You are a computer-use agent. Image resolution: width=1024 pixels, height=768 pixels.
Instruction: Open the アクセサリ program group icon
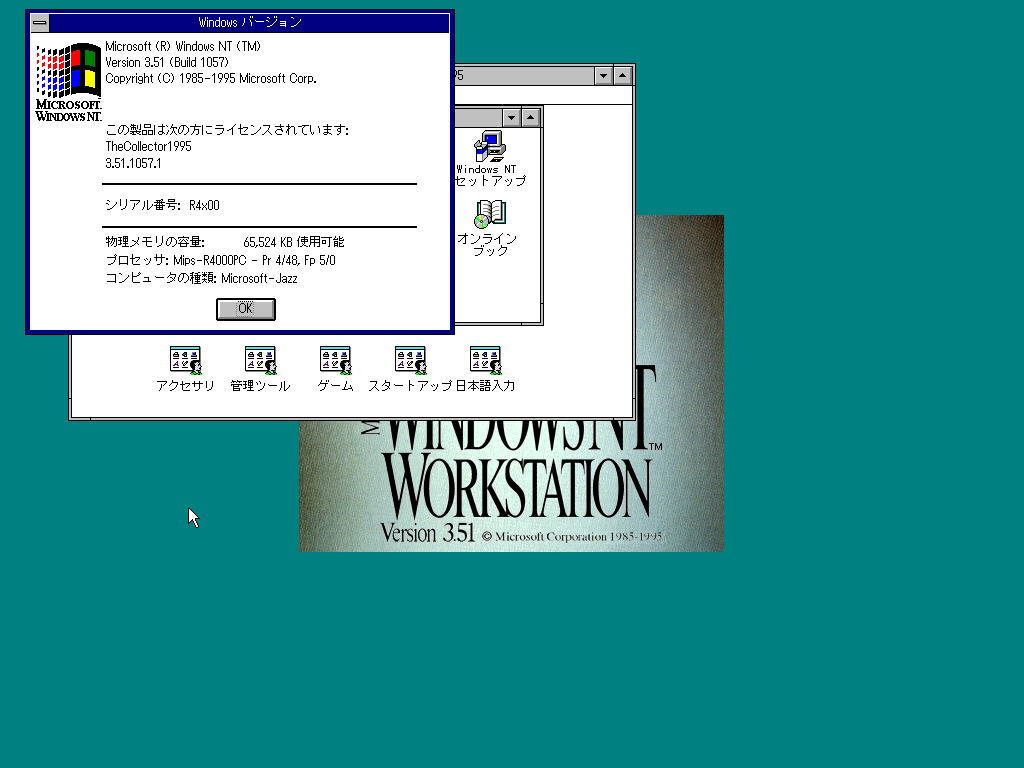coord(185,360)
